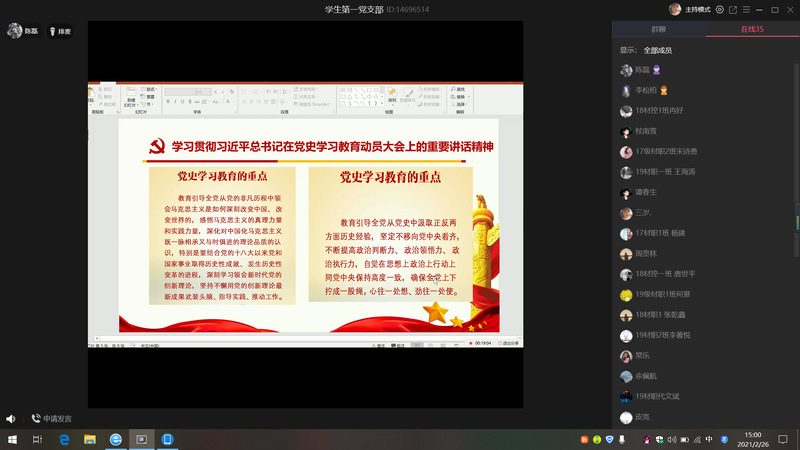Open the 全部成员 display filter dropdown
800x450 pixels.
pyautogui.click(x=657, y=50)
